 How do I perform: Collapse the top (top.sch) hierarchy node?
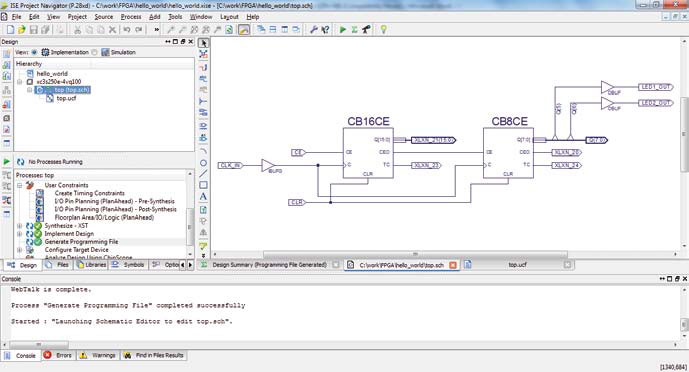(x=29, y=90)
